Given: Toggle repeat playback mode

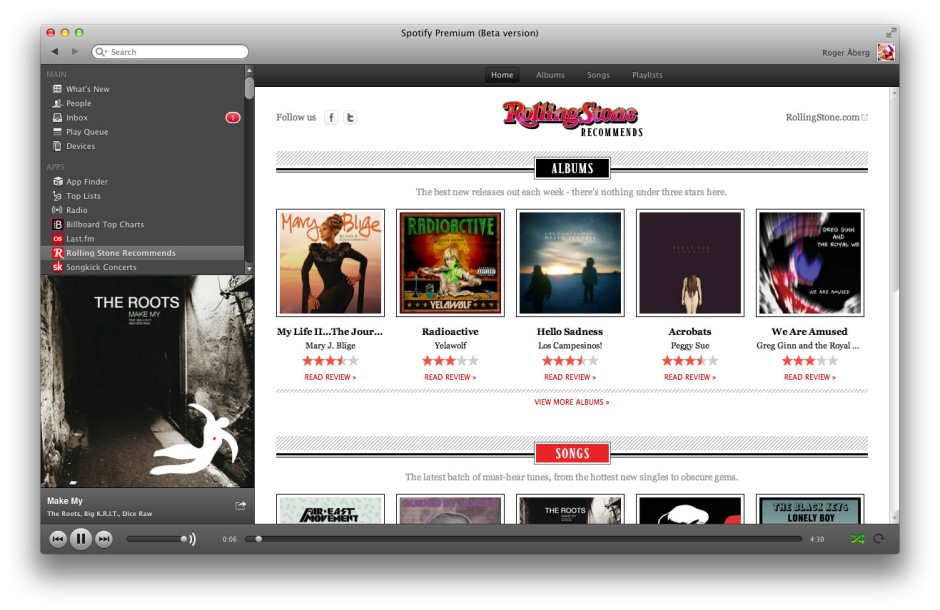Looking at the screenshot, I should click(x=879, y=539).
